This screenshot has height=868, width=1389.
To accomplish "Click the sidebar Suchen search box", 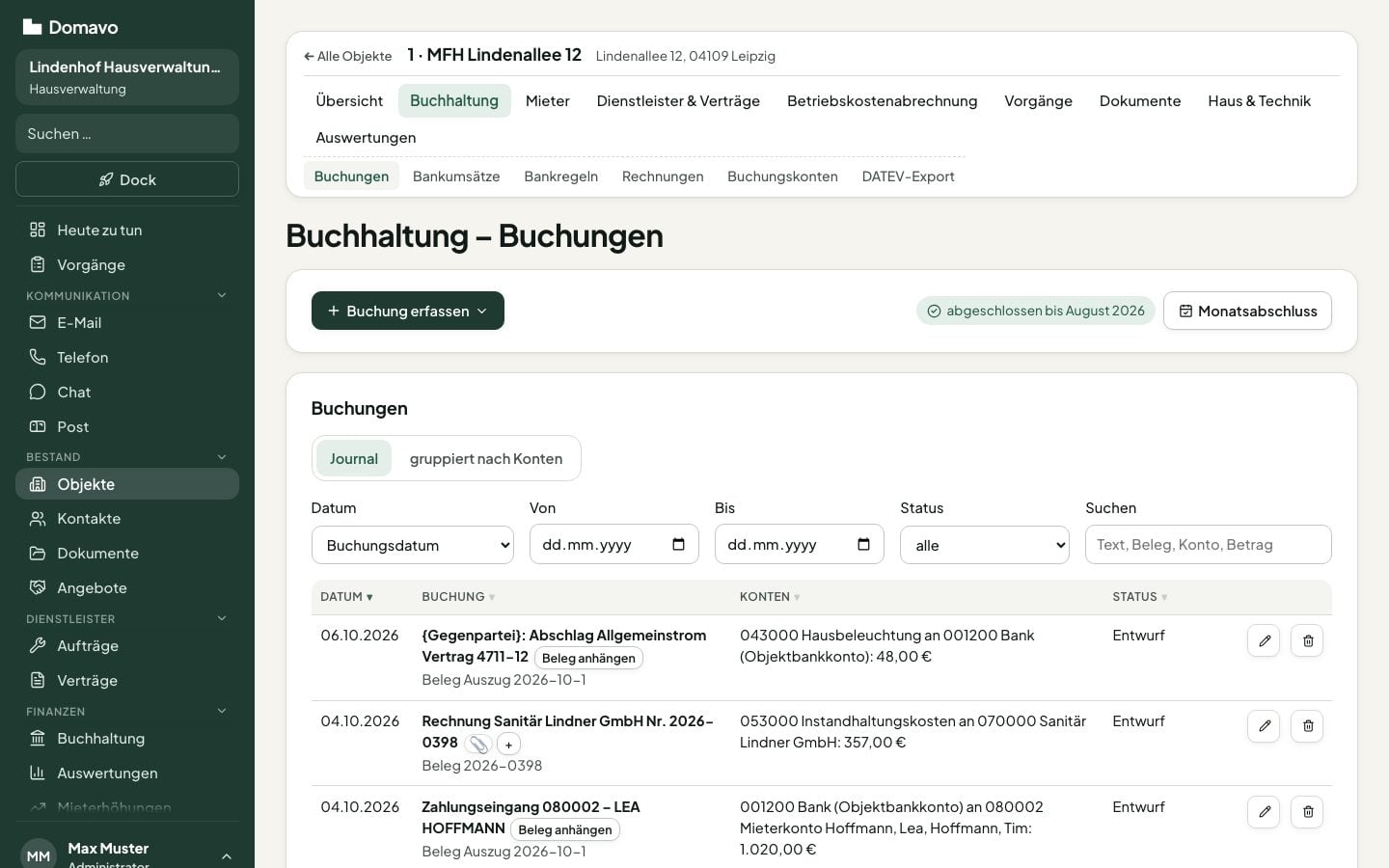I will click(127, 134).
